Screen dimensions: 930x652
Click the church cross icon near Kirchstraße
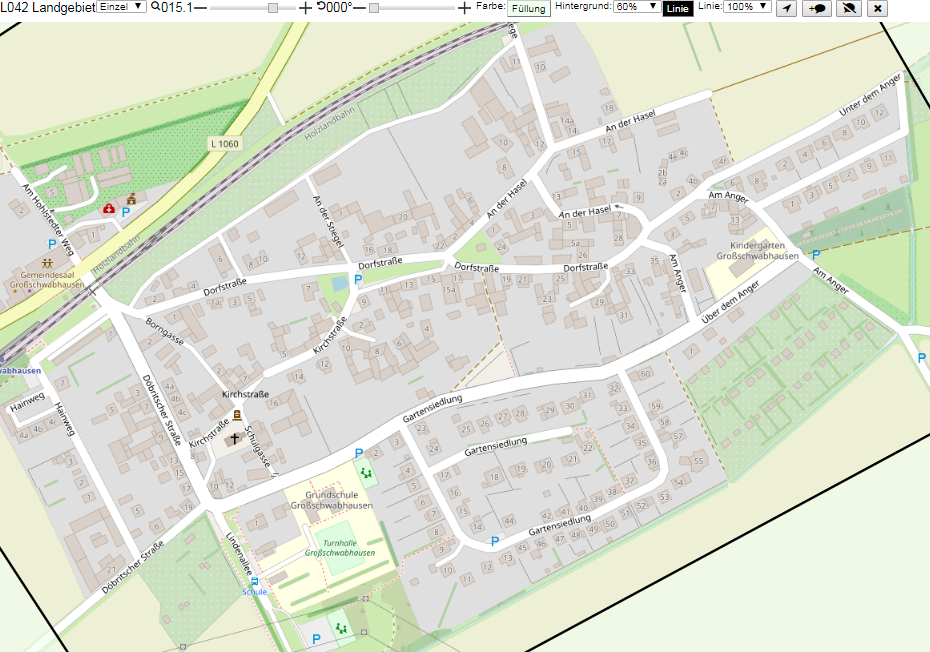(x=235, y=439)
